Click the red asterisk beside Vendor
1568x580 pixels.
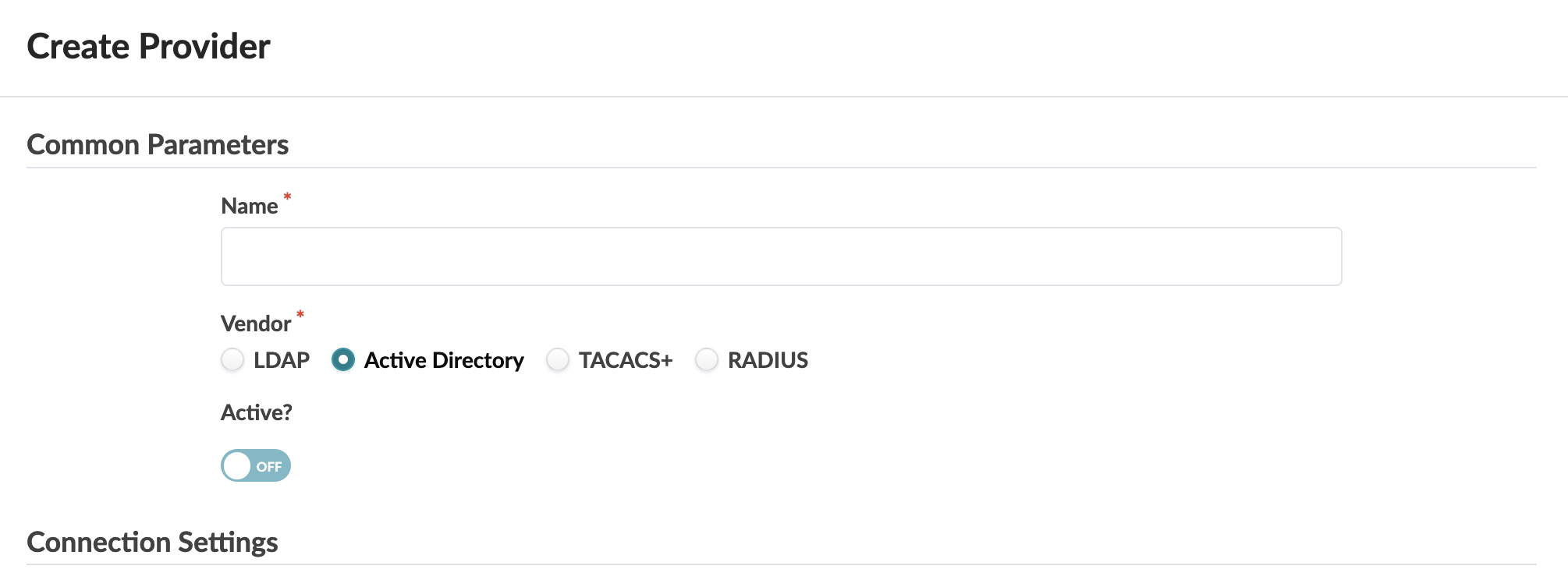(x=300, y=314)
